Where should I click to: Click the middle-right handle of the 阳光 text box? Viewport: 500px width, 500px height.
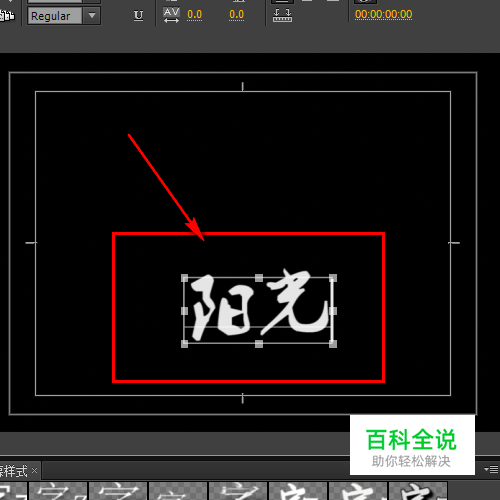[333, 311]
